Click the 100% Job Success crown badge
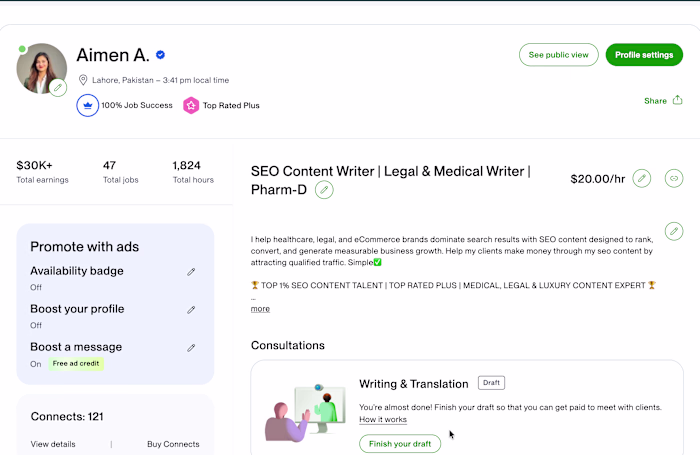 click(x=88, y=105)
